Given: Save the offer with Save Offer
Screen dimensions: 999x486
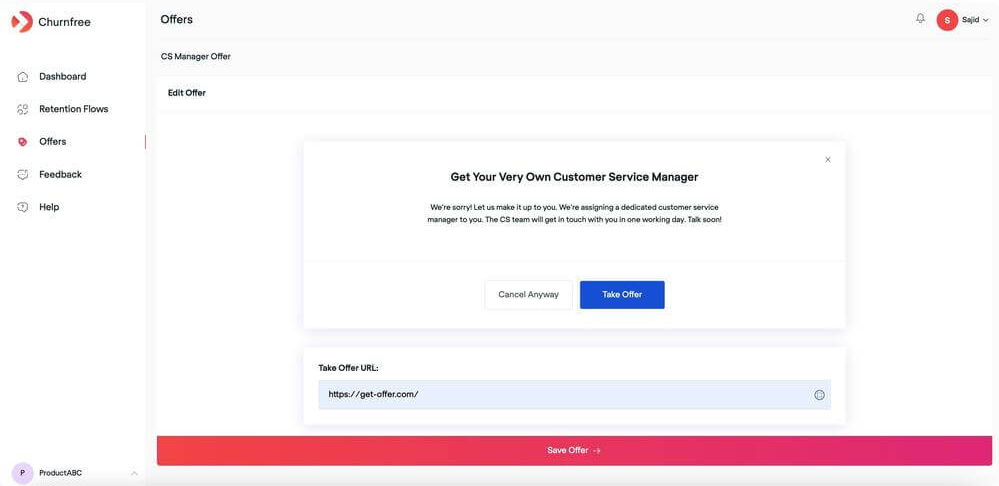Looking at the screenshot, I should (x=574, y=450).
